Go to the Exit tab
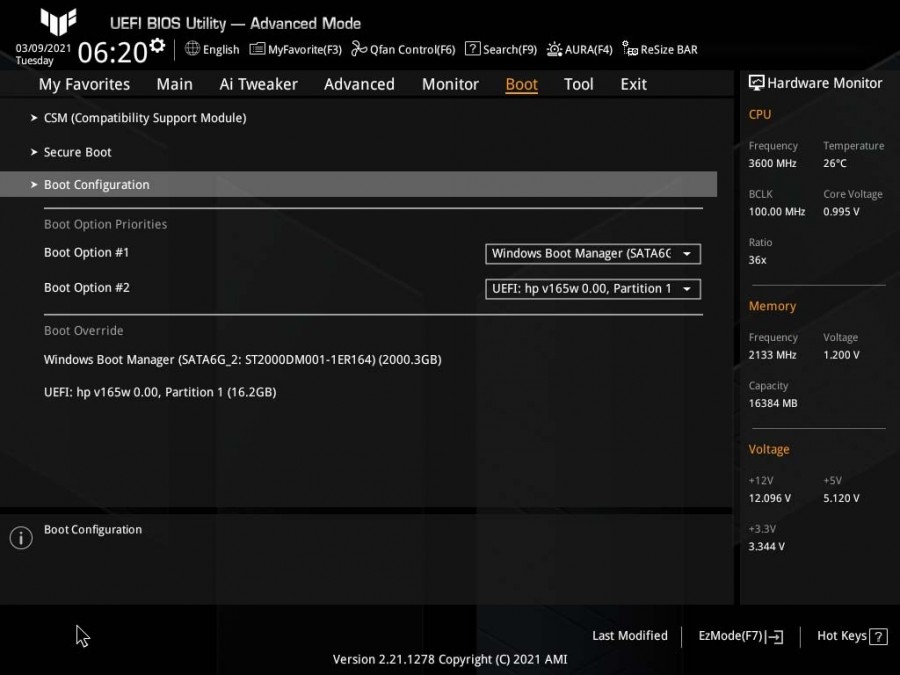 click(x=634, y=84)
